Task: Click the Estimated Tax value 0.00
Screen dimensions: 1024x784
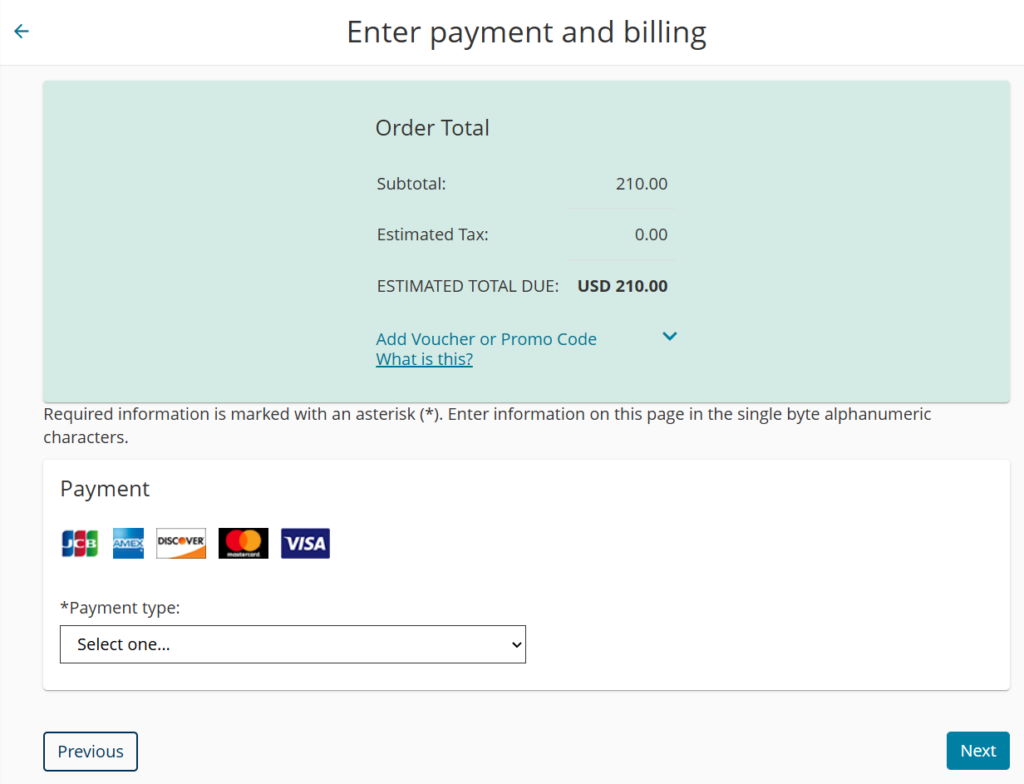Action: tap(651, 235)
